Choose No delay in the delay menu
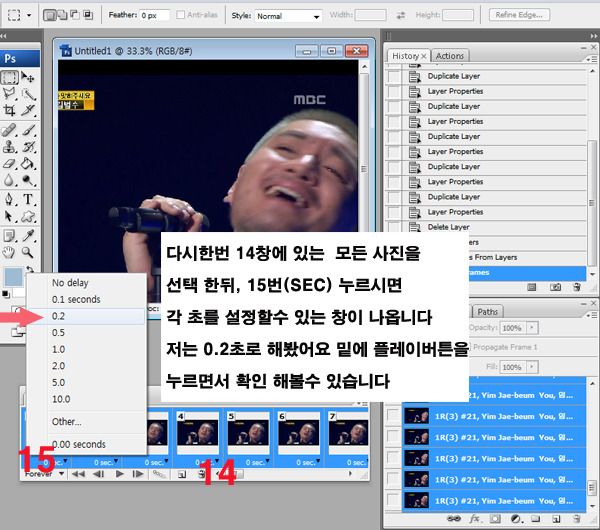Viewport: 600px width, 530px height. point(87,283)
